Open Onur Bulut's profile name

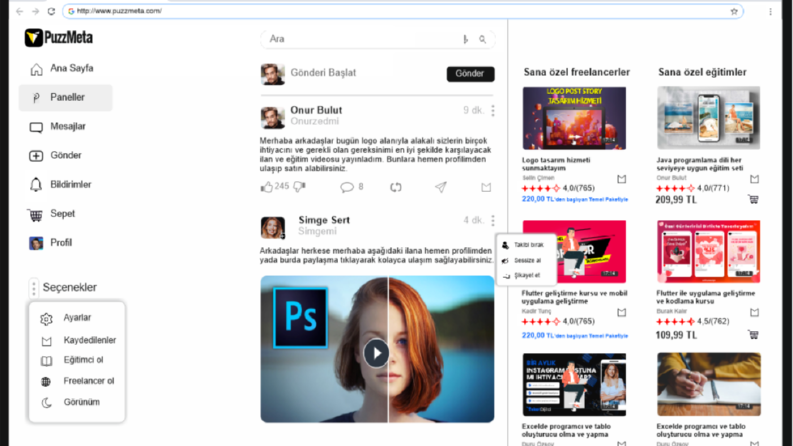click(x=316, y=110)
